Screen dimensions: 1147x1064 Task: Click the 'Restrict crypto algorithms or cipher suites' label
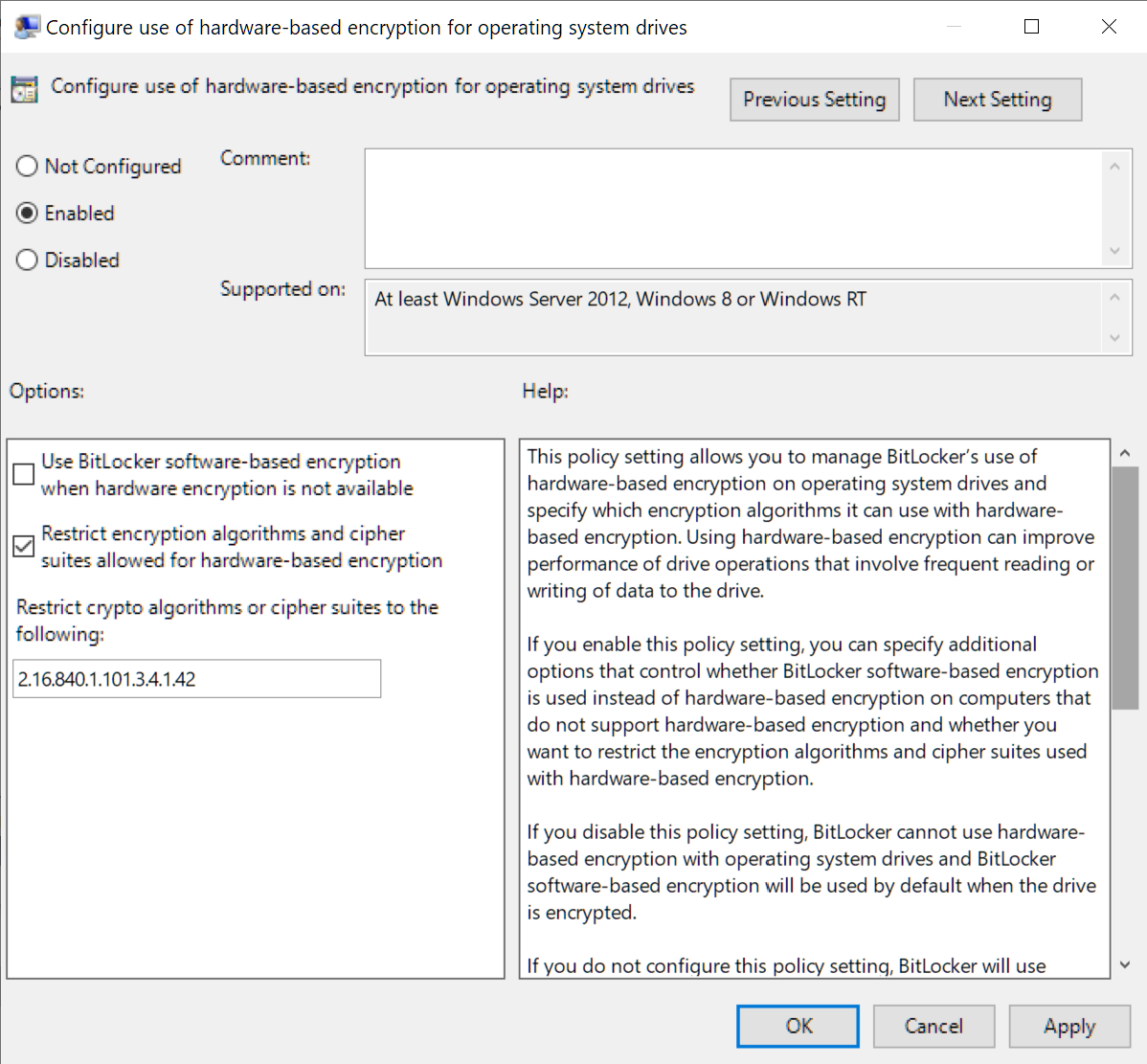227,621
